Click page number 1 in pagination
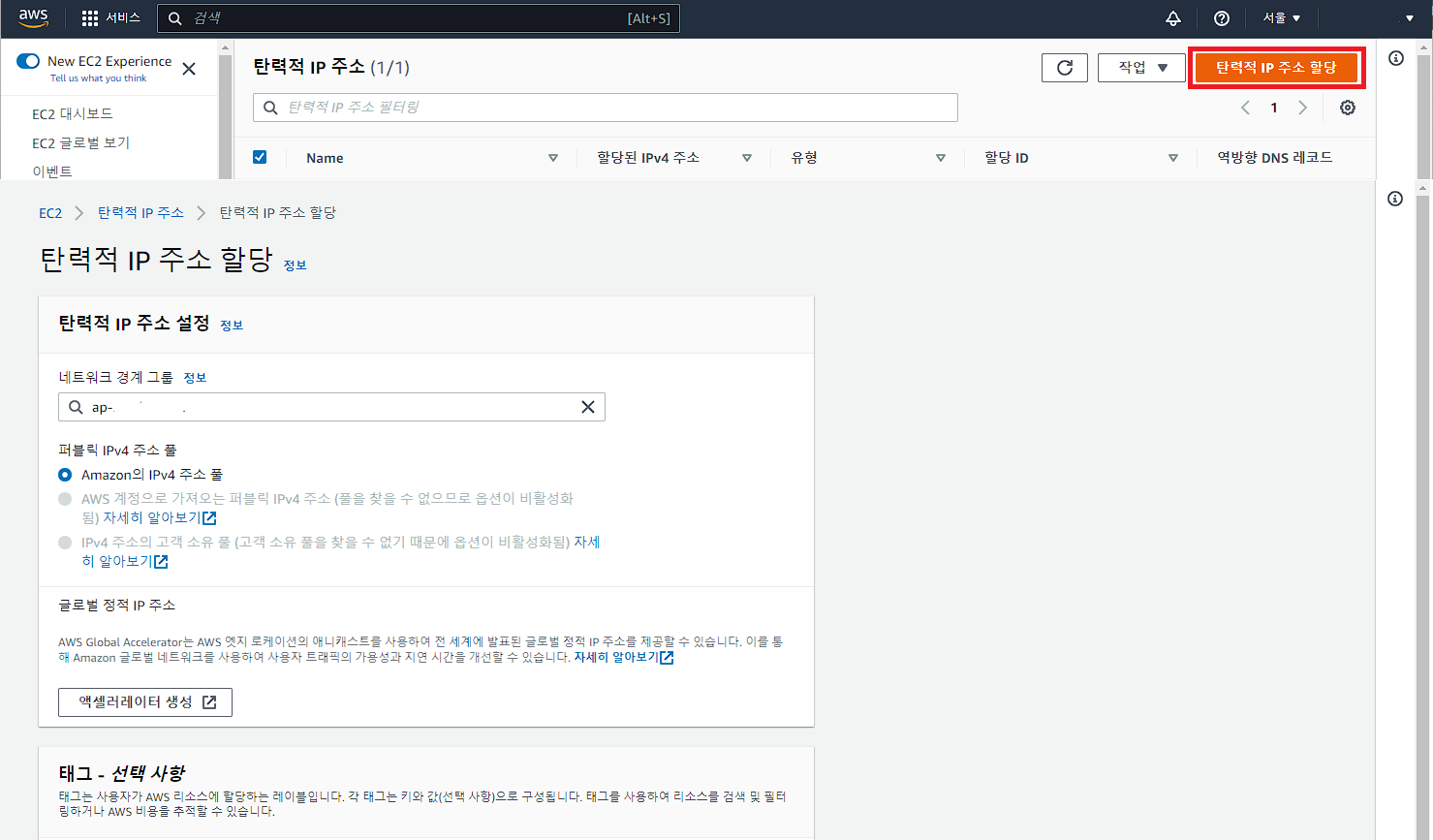The width and height of the screenshot is (1433, 840). pos(1274,108)
